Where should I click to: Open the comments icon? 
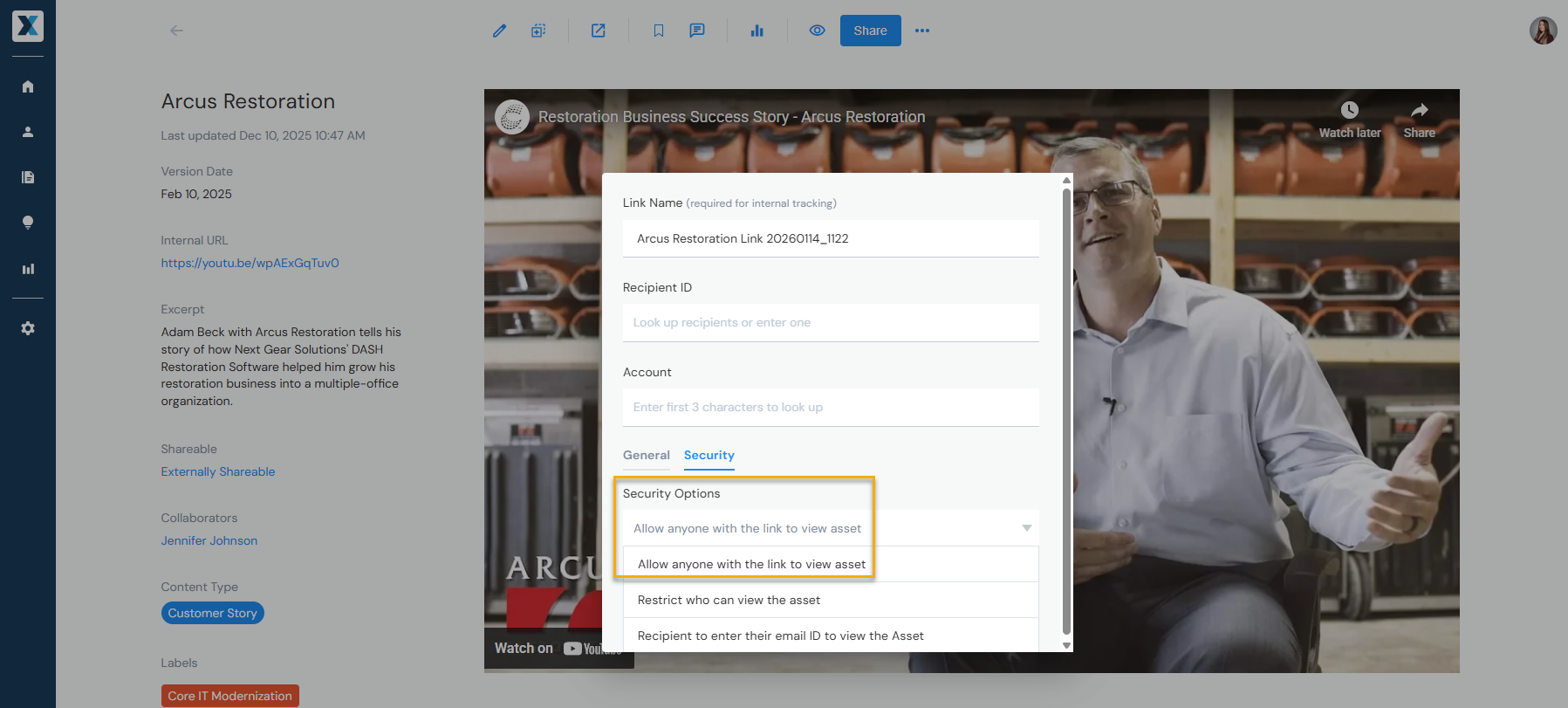(x=697, y=31)
